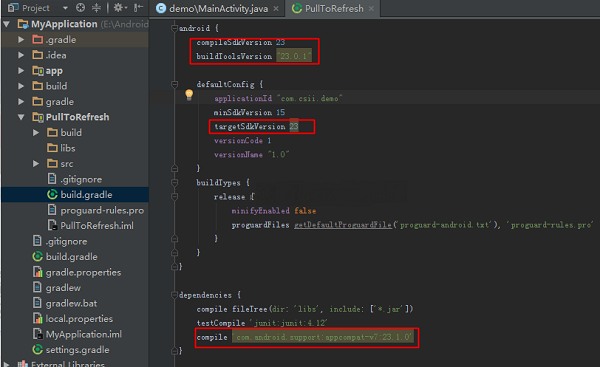The width and height of the screenshot is (600, 367).
Task: Collapse the MyApplication root node
Action: coord(7,24)
